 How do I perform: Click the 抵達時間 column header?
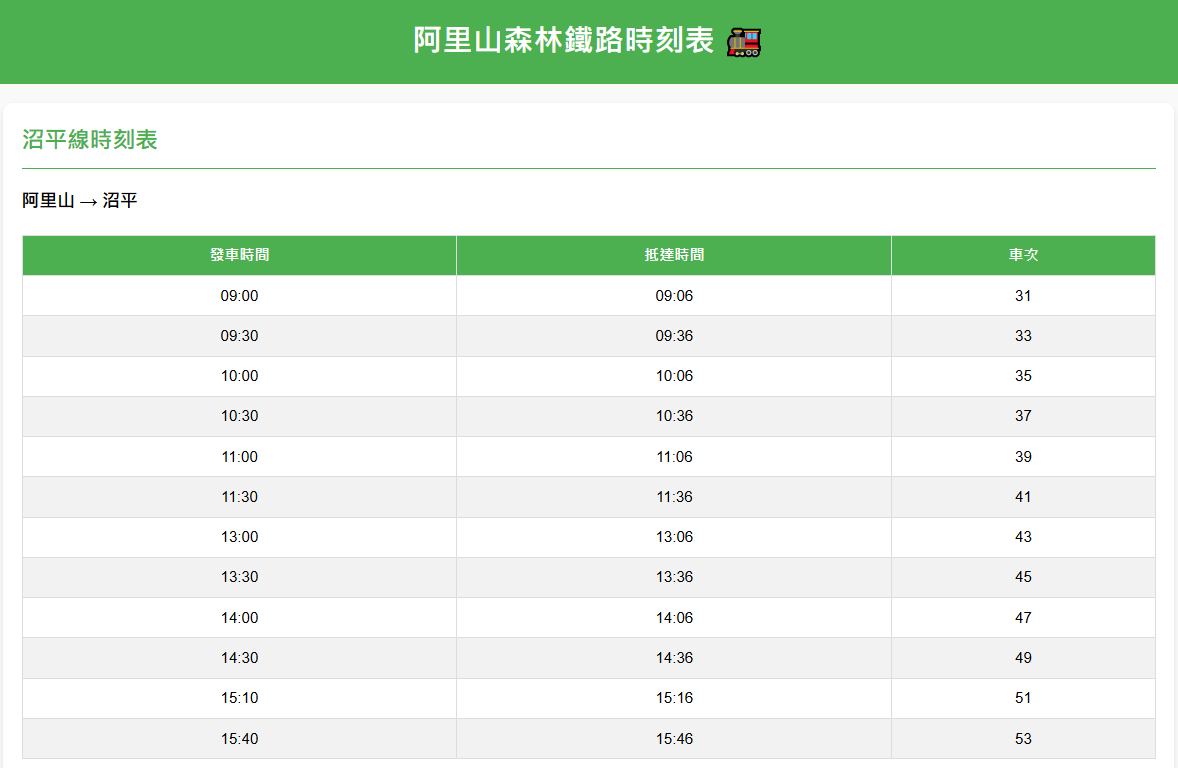(x=674, y=255)
